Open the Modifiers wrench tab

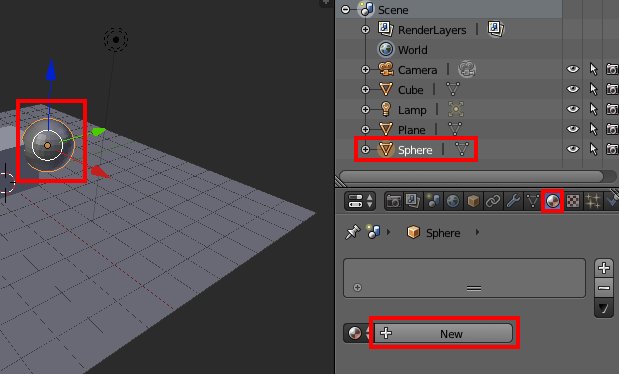(513, 201)
